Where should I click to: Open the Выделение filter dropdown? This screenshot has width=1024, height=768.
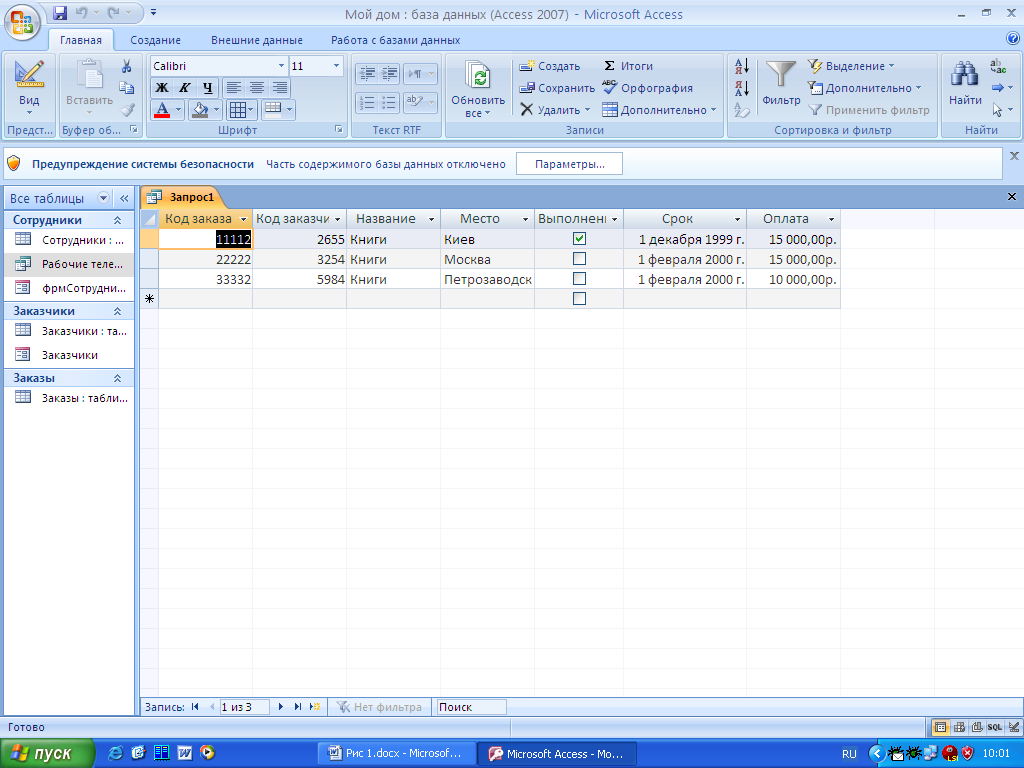pos(851,66)
